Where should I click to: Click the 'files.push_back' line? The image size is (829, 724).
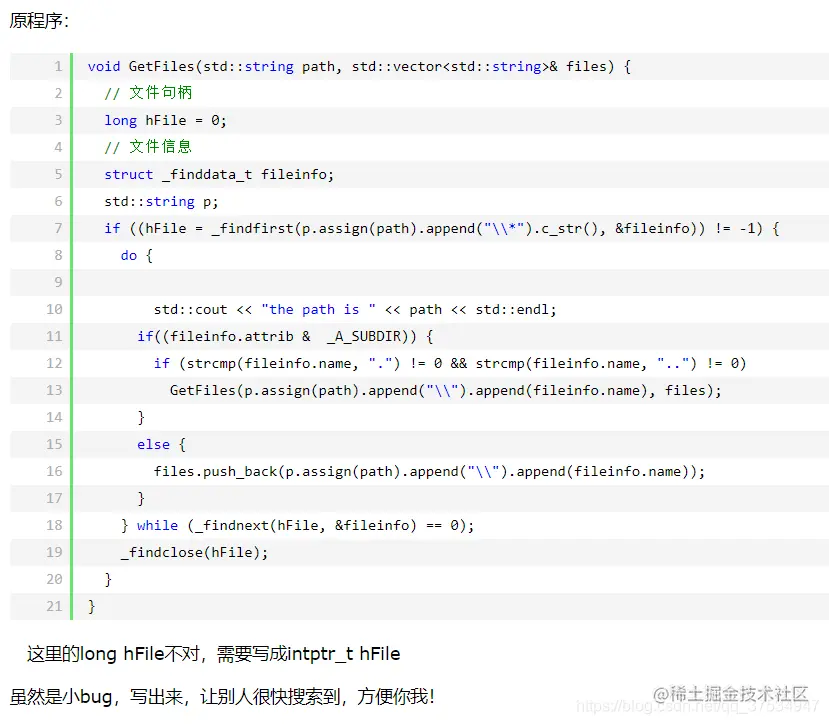429,471
